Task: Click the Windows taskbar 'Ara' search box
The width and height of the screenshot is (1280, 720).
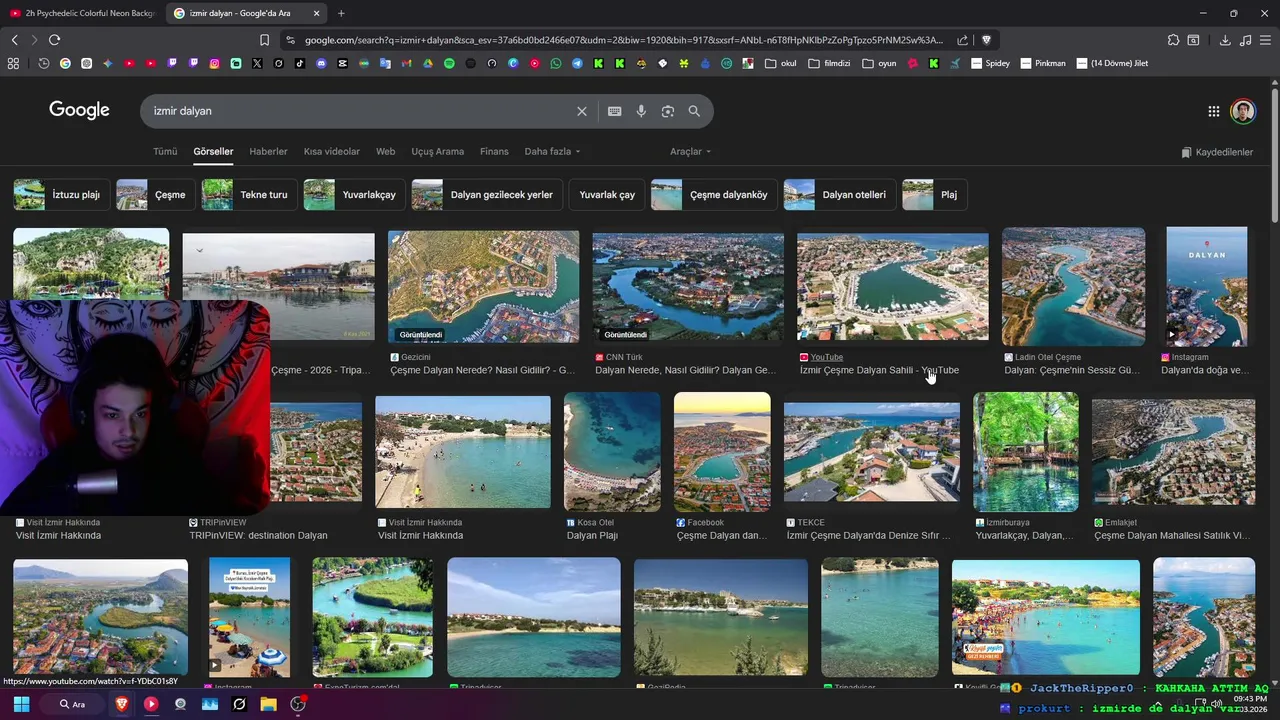Action: [73, 704]
